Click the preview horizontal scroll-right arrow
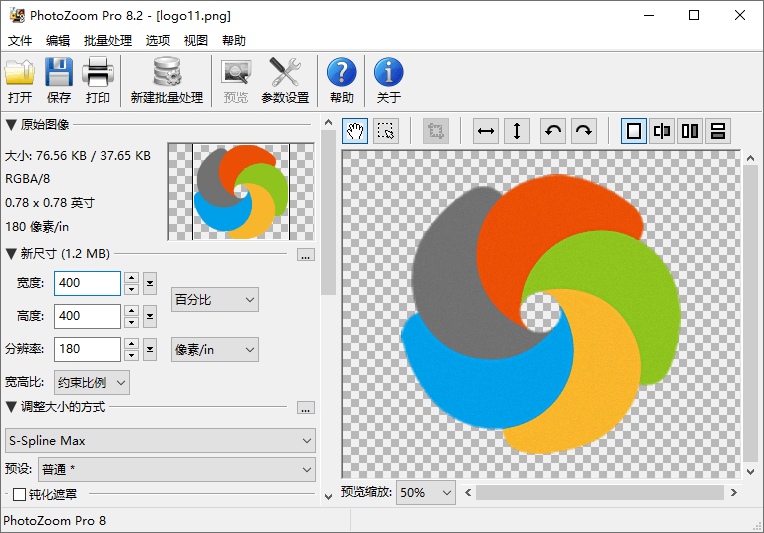 click(734, 493)
